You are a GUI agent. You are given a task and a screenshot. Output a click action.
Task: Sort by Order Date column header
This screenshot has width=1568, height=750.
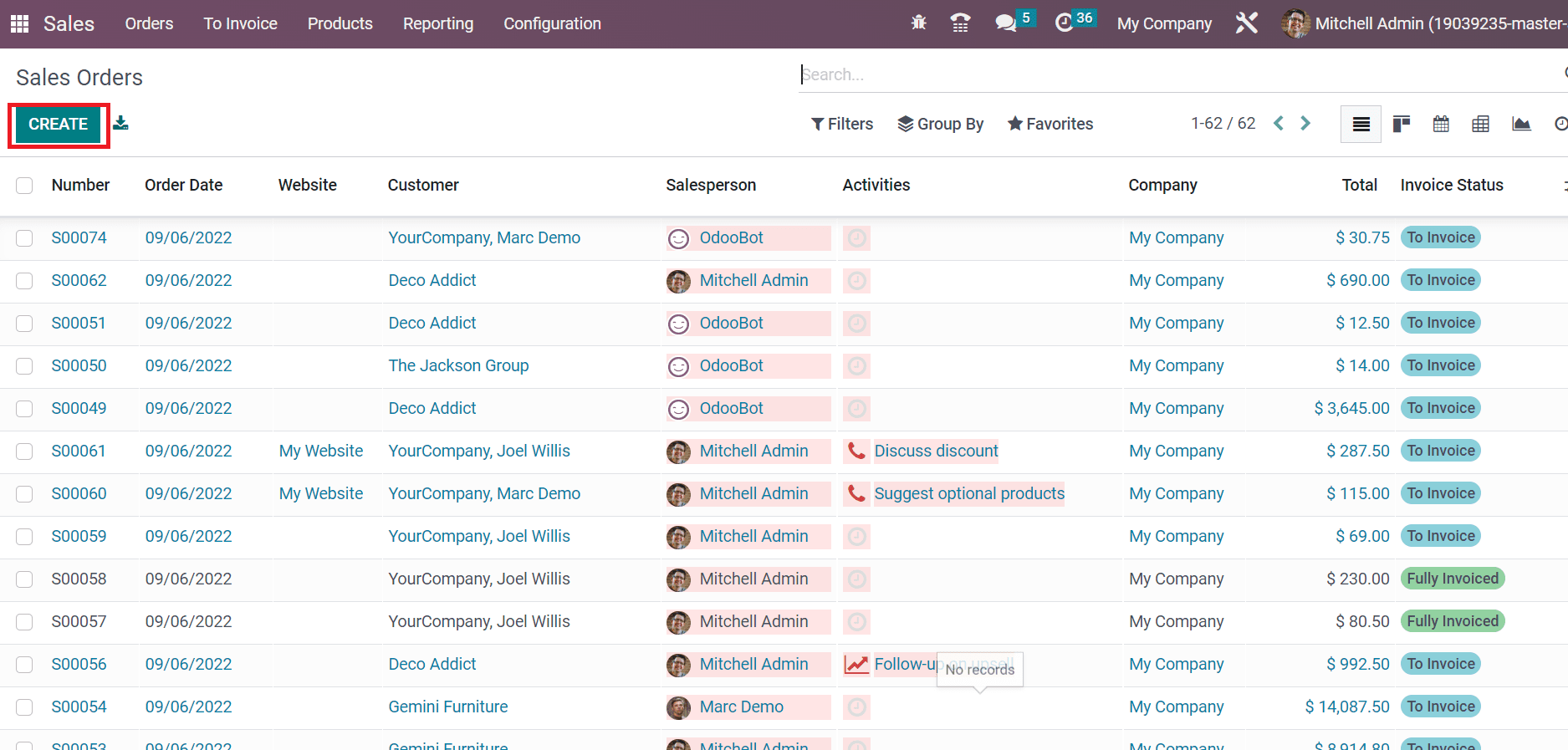184,186
